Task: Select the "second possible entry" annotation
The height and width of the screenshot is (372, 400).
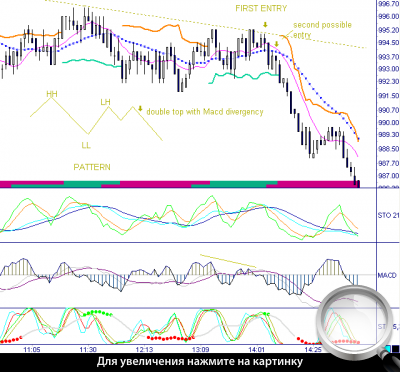Action: click(322, 30)
